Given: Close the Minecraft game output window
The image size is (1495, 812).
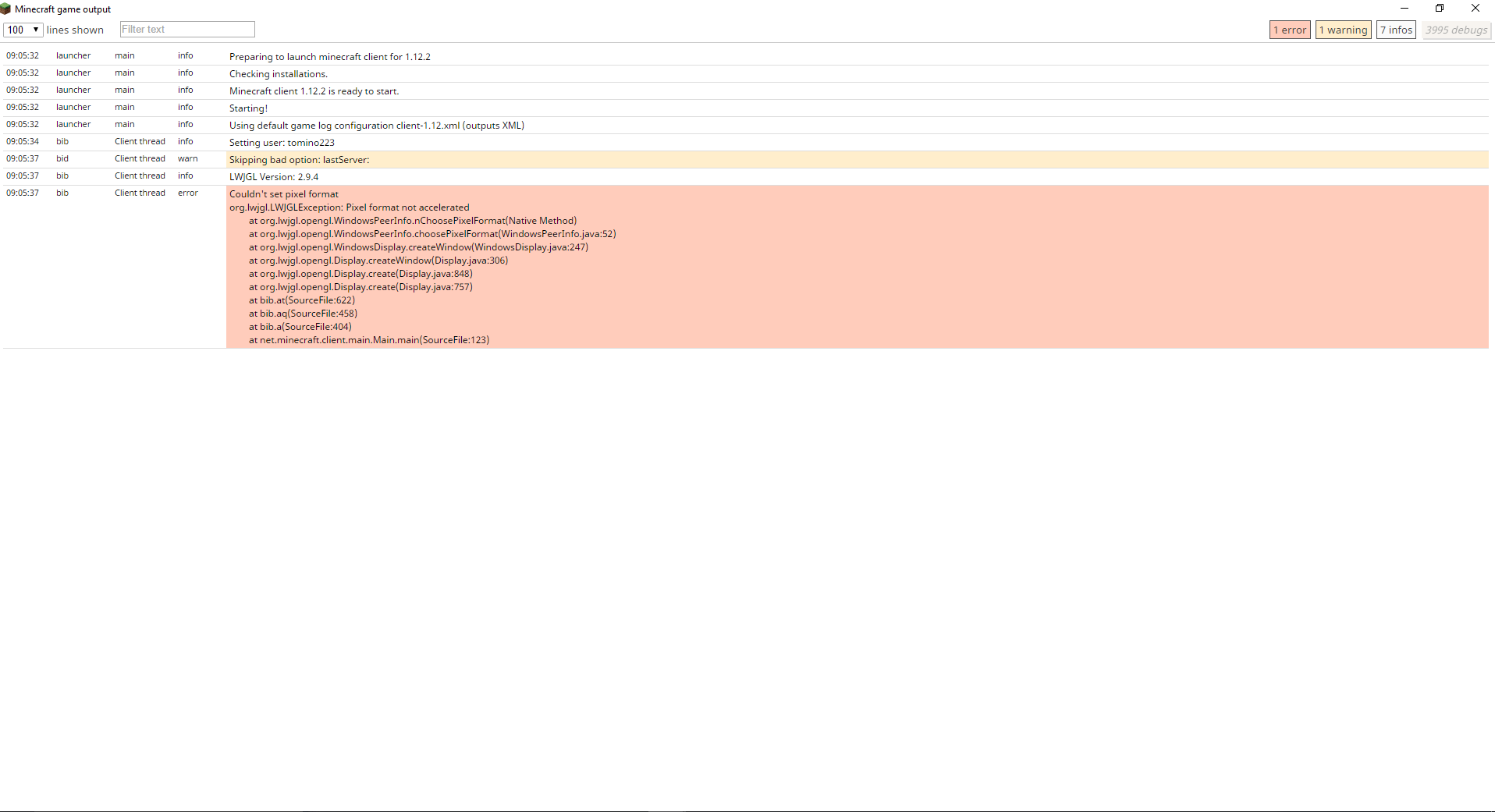Looking at the screenshot, I should (x=1475, y=9).
